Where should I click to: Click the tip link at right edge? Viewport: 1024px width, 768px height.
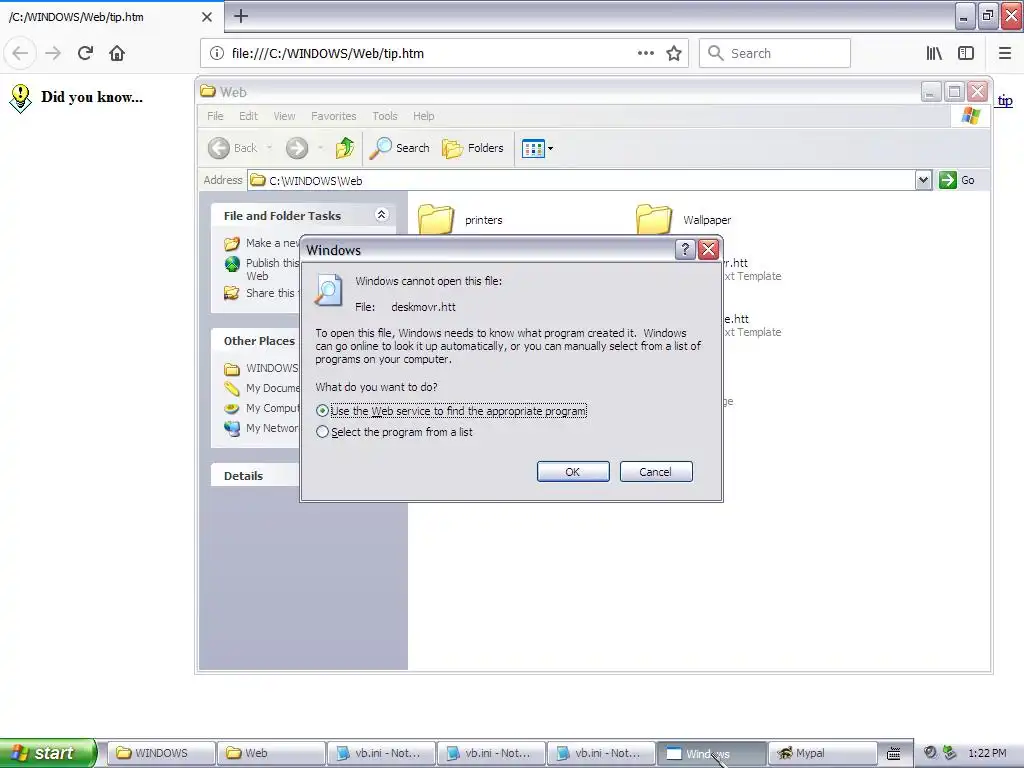pos(1004,100)
